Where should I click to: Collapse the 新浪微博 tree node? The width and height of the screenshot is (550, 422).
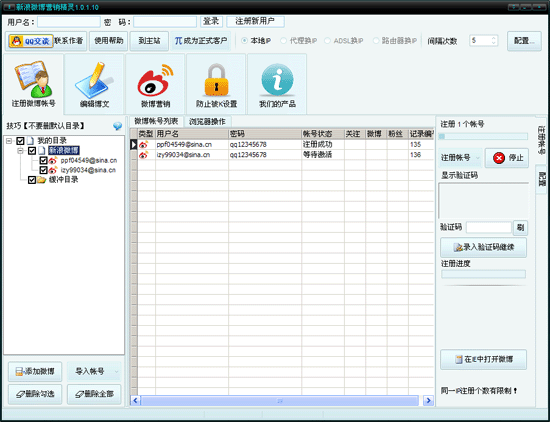click(x=21, y=151)
